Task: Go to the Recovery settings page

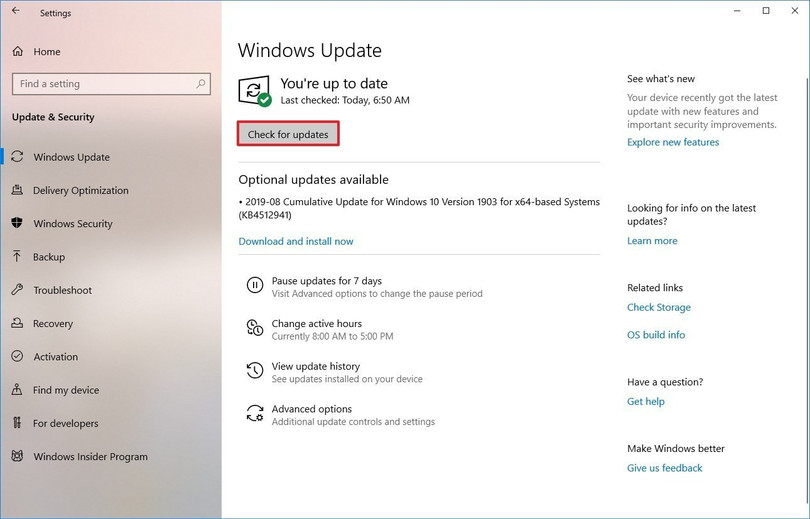Action: pos(52,324)
